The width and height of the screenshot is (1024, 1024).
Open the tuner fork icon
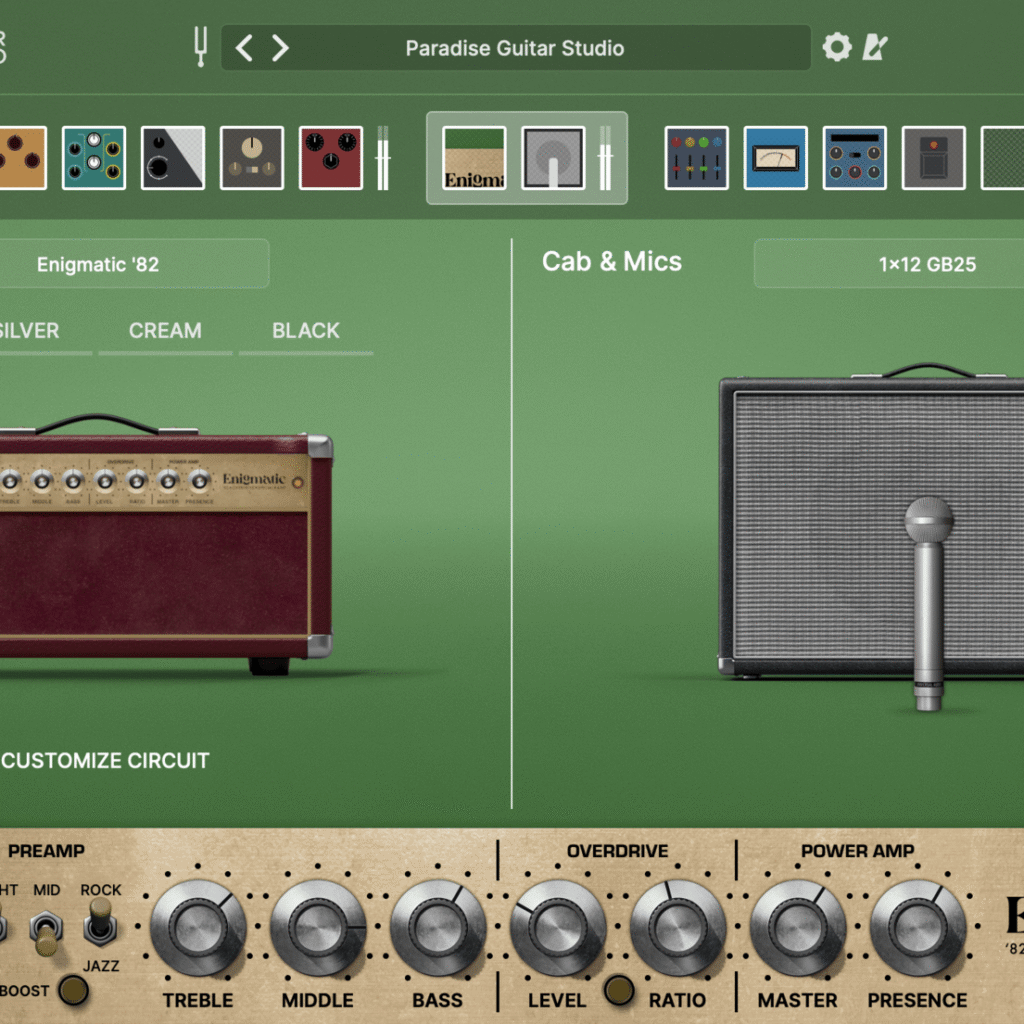200,47
